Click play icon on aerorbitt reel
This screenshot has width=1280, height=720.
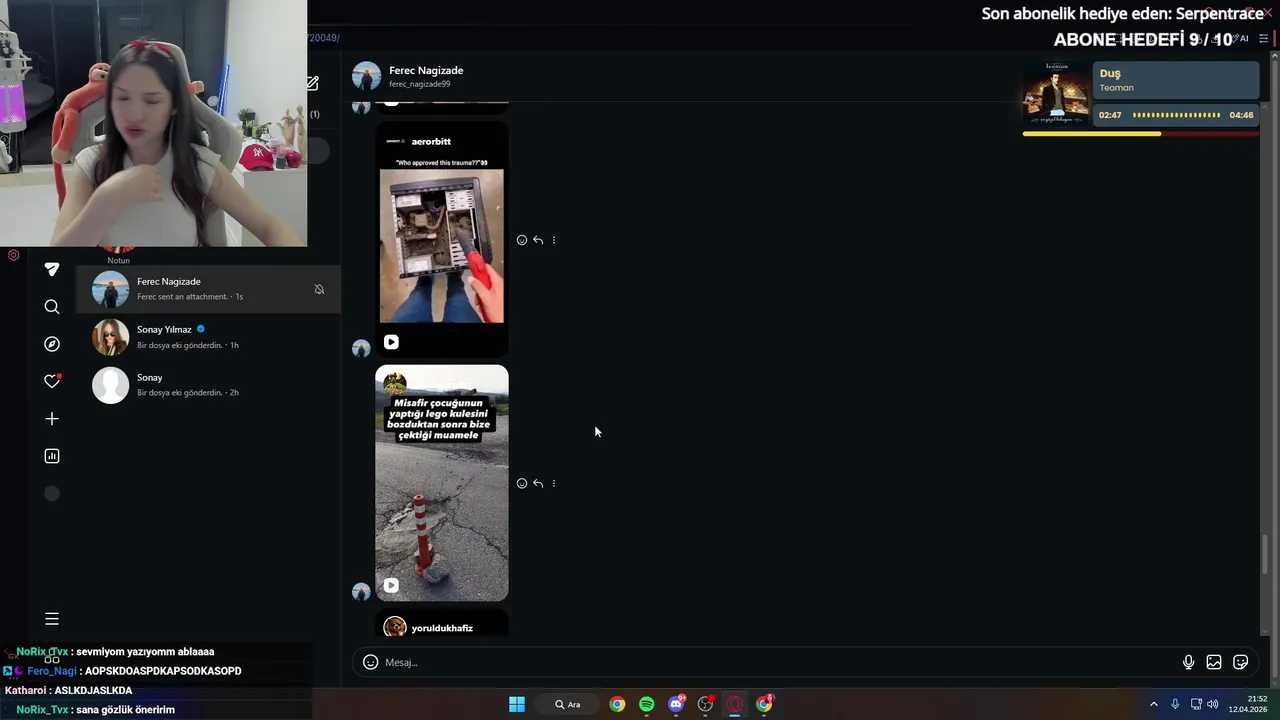391,342
